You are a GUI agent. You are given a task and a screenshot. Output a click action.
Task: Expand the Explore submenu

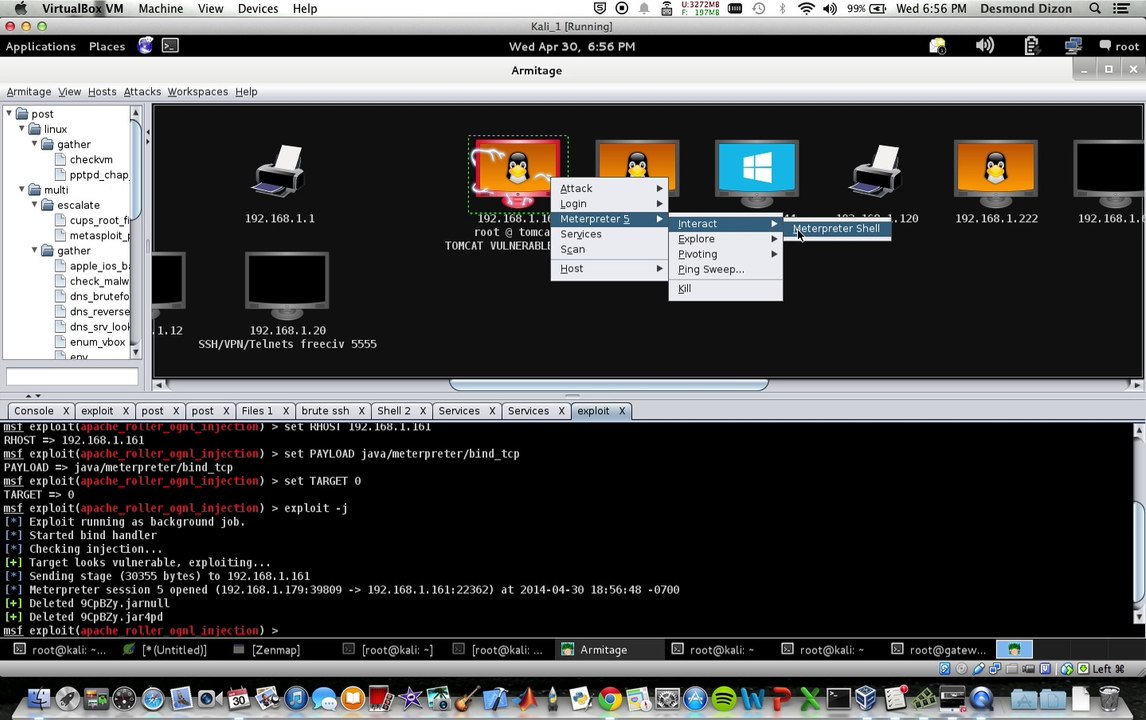pyautogui.click(x=726, y=239)
